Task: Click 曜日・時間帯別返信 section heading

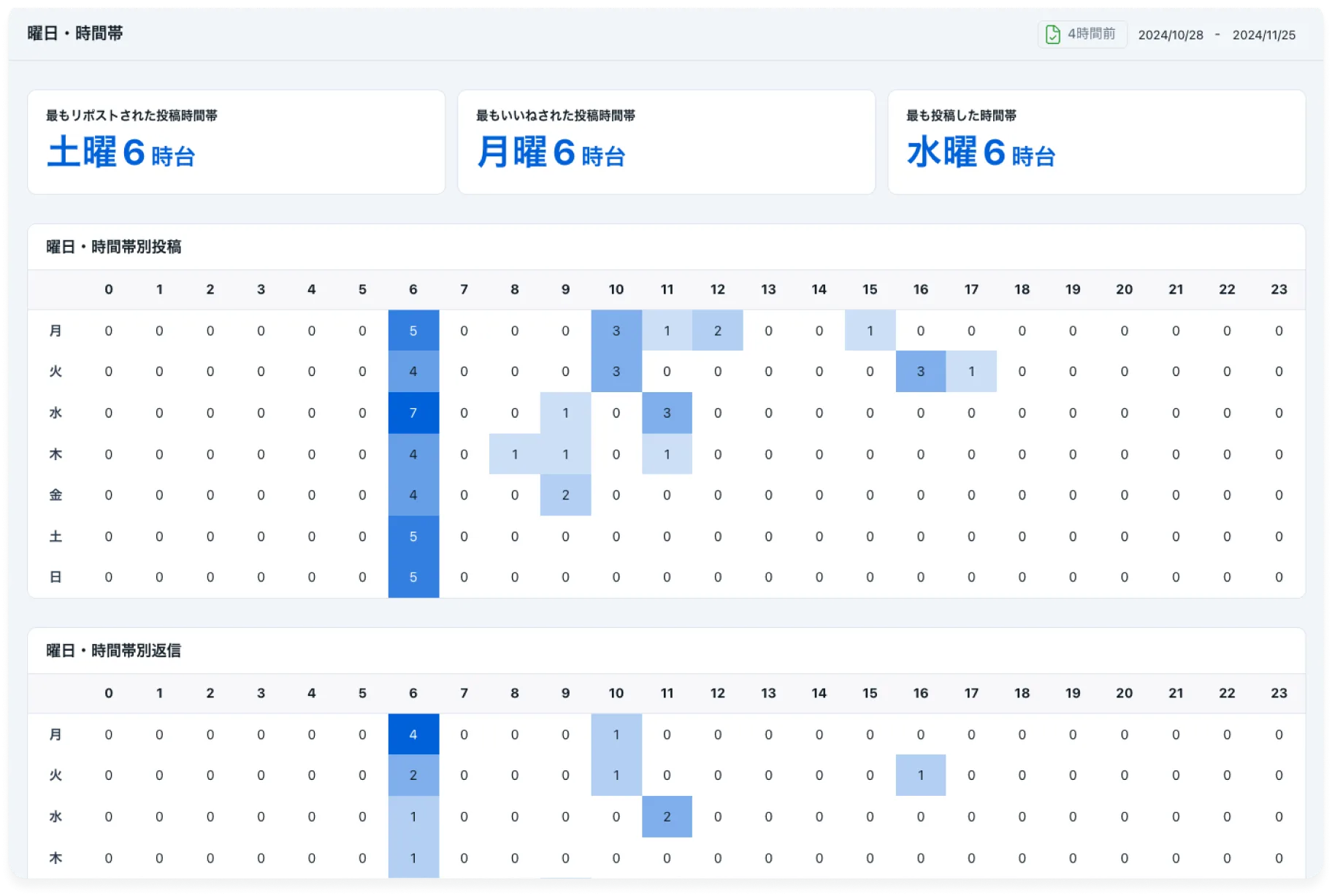Action: [114, 651]
